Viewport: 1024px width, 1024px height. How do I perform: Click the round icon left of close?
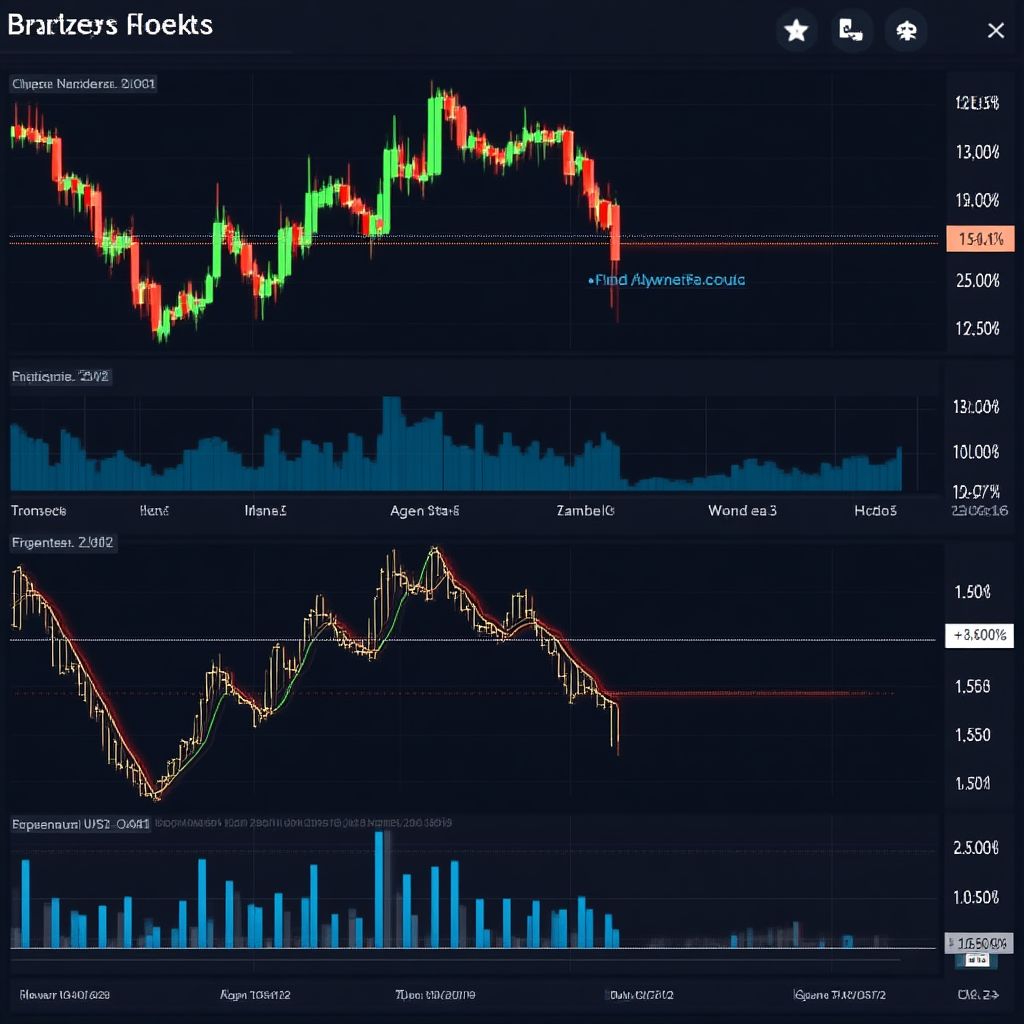[x=906, y=31]
